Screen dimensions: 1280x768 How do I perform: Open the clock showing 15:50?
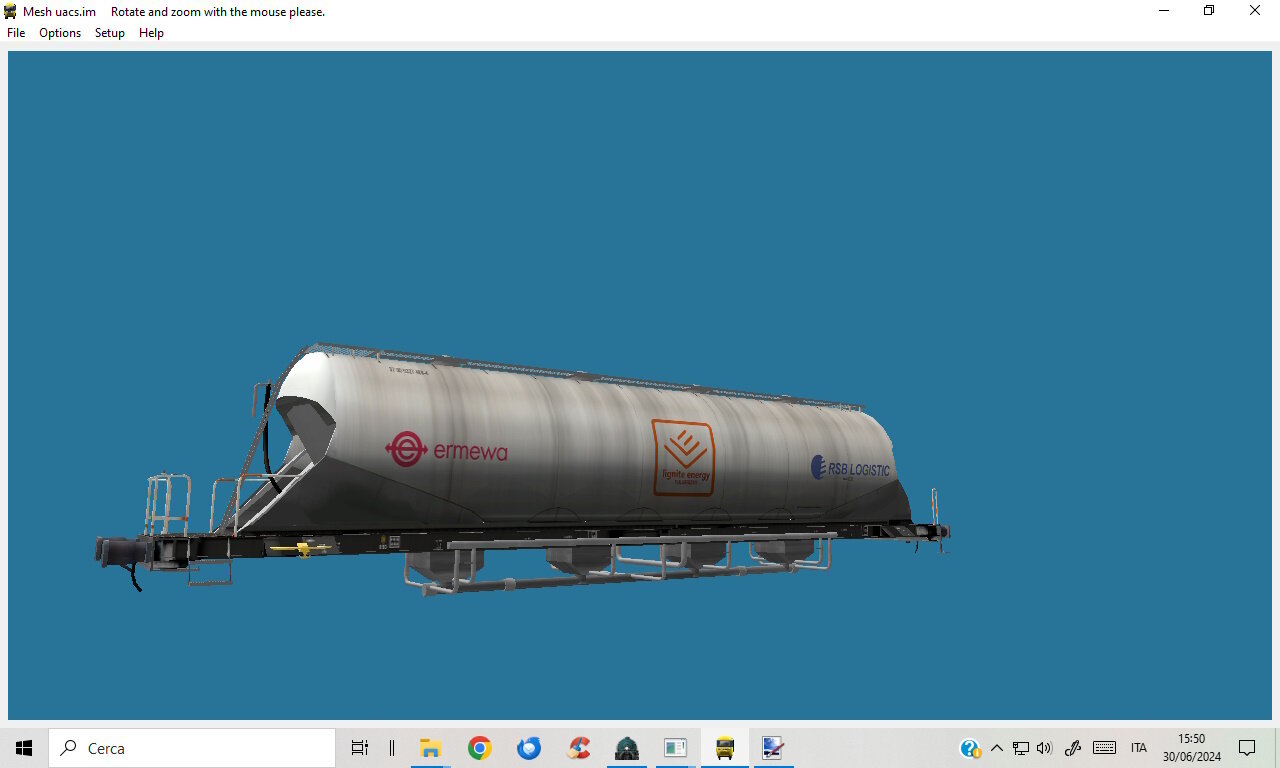click(x=1191, y=748)
